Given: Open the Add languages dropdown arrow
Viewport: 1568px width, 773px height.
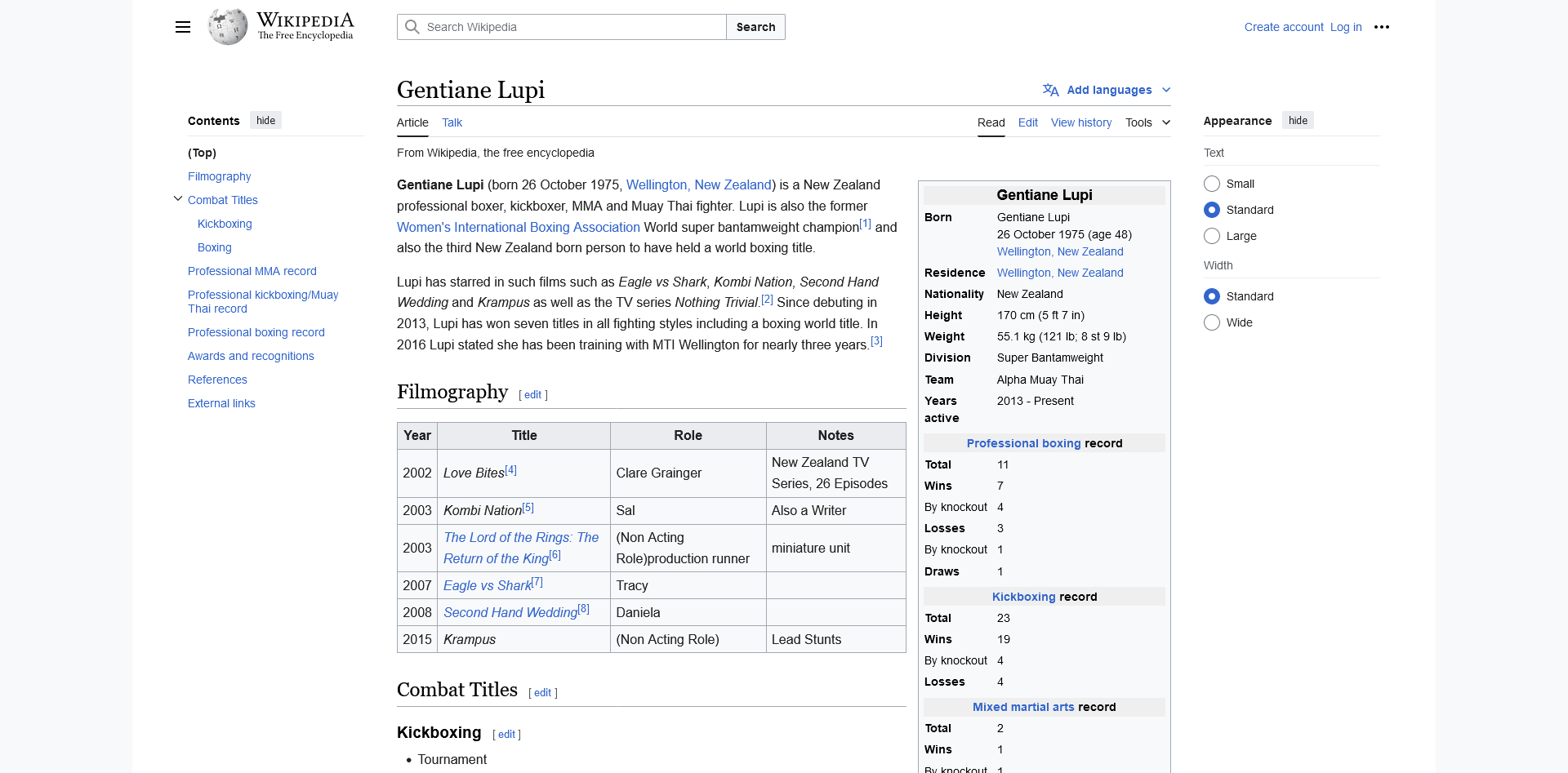Looking at the screenshot, I should [x=1166, y=90].
